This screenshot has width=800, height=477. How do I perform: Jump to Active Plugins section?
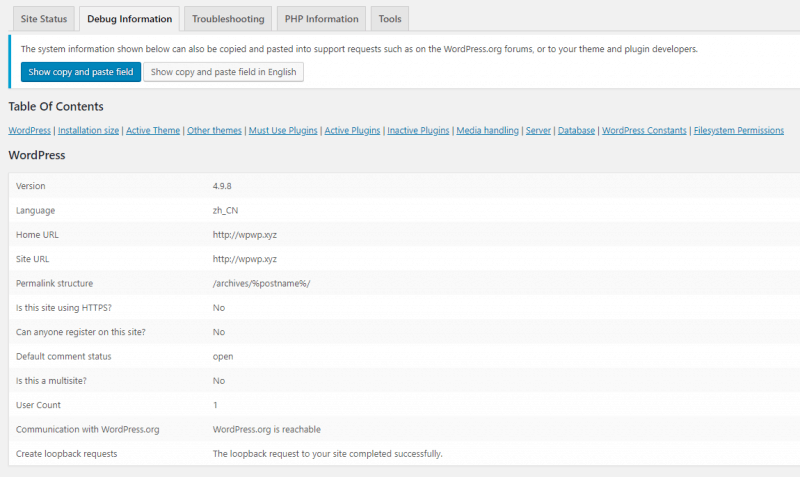(x=352, y=131)
